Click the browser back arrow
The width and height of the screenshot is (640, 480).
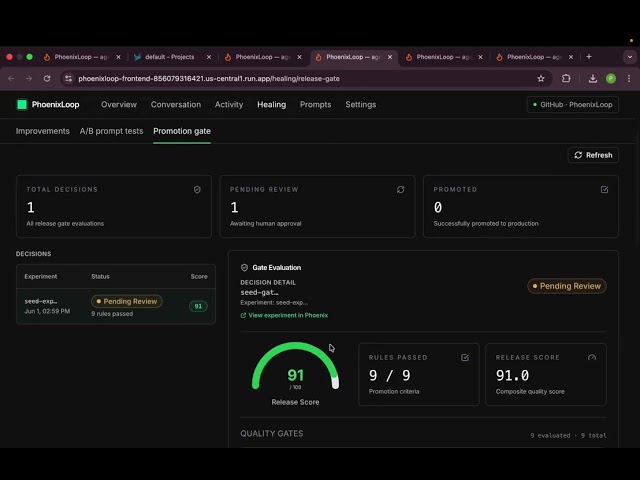click(x=11, y=78)
